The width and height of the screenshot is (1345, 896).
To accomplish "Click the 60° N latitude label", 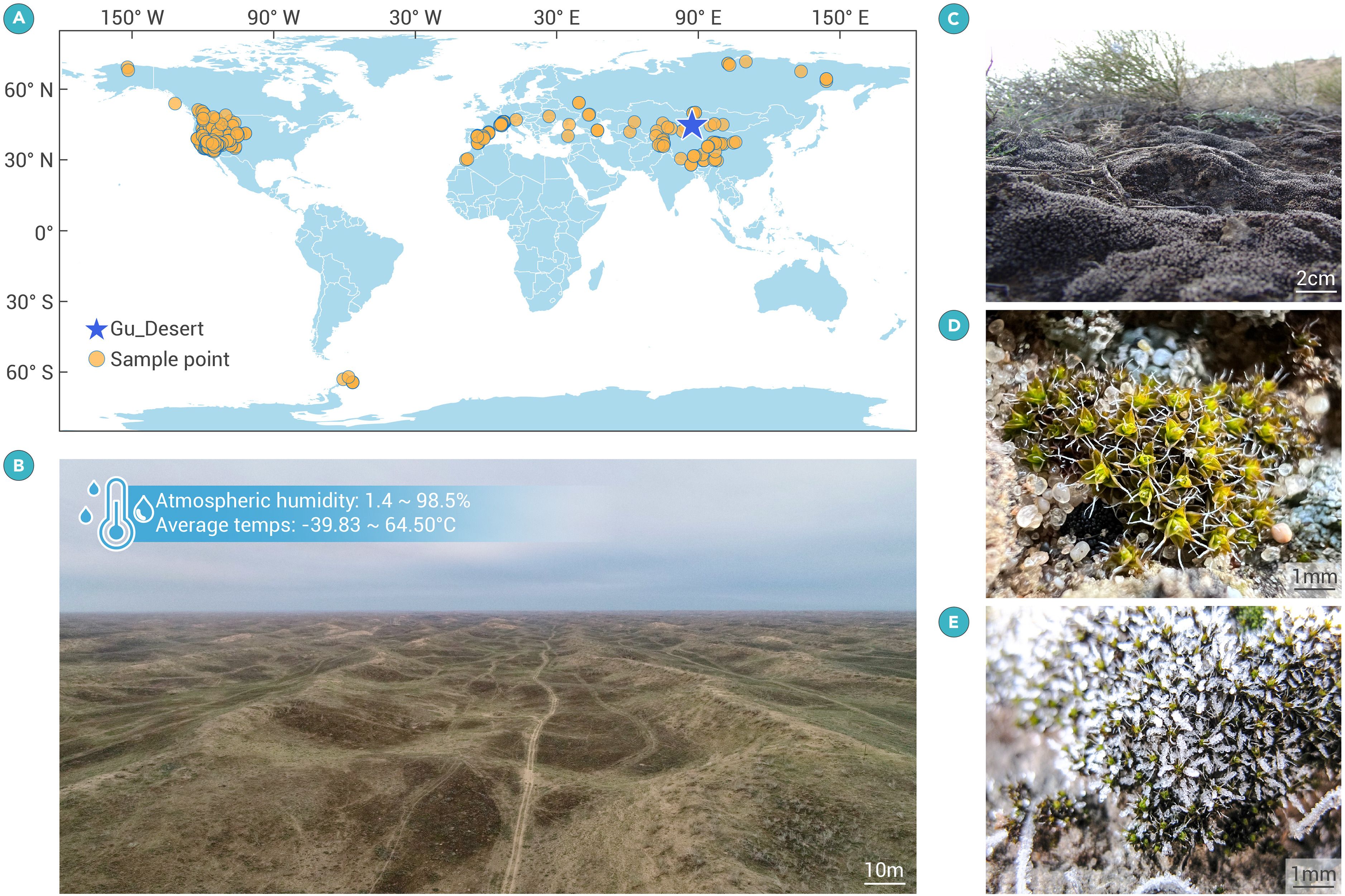I will click(x=29, y=90).
